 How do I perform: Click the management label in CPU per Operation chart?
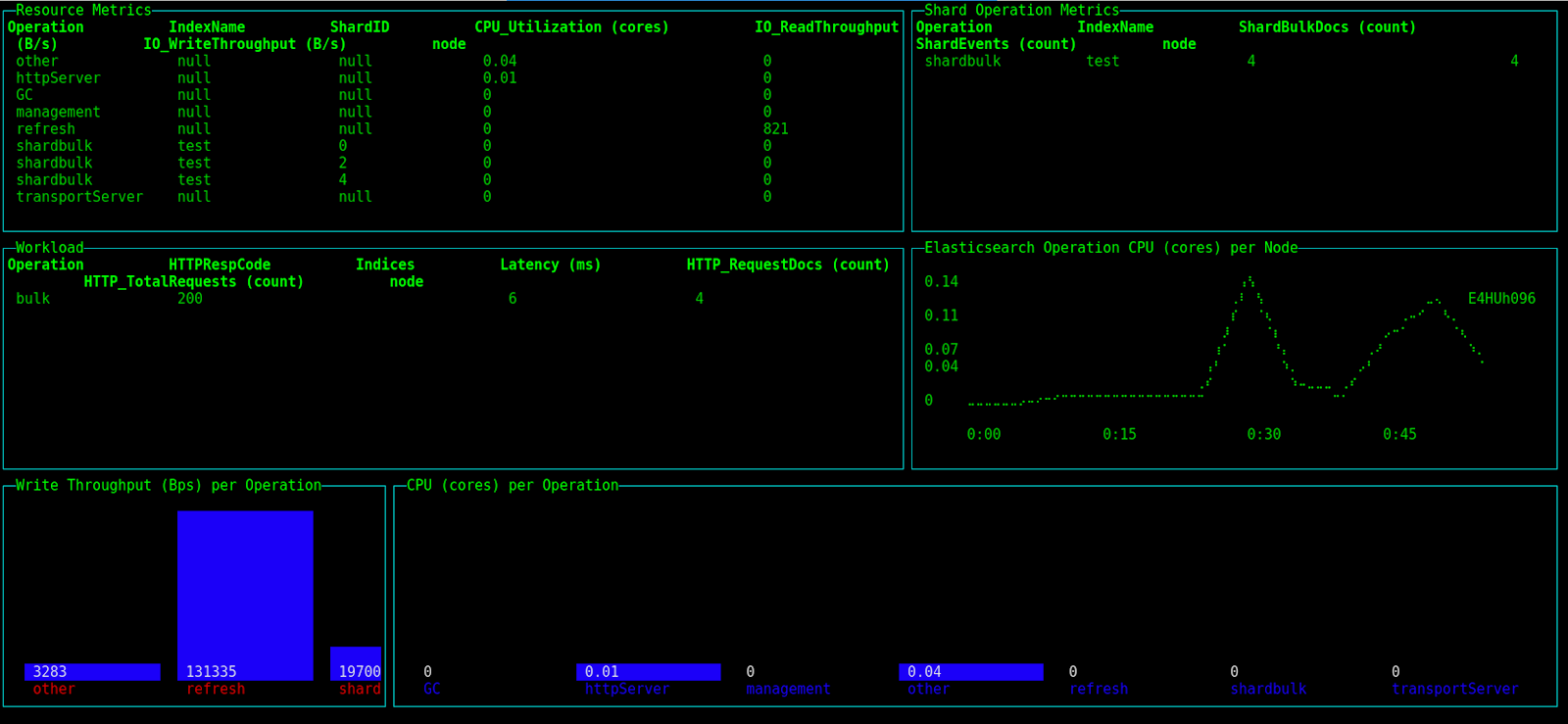tap(788, 690)
